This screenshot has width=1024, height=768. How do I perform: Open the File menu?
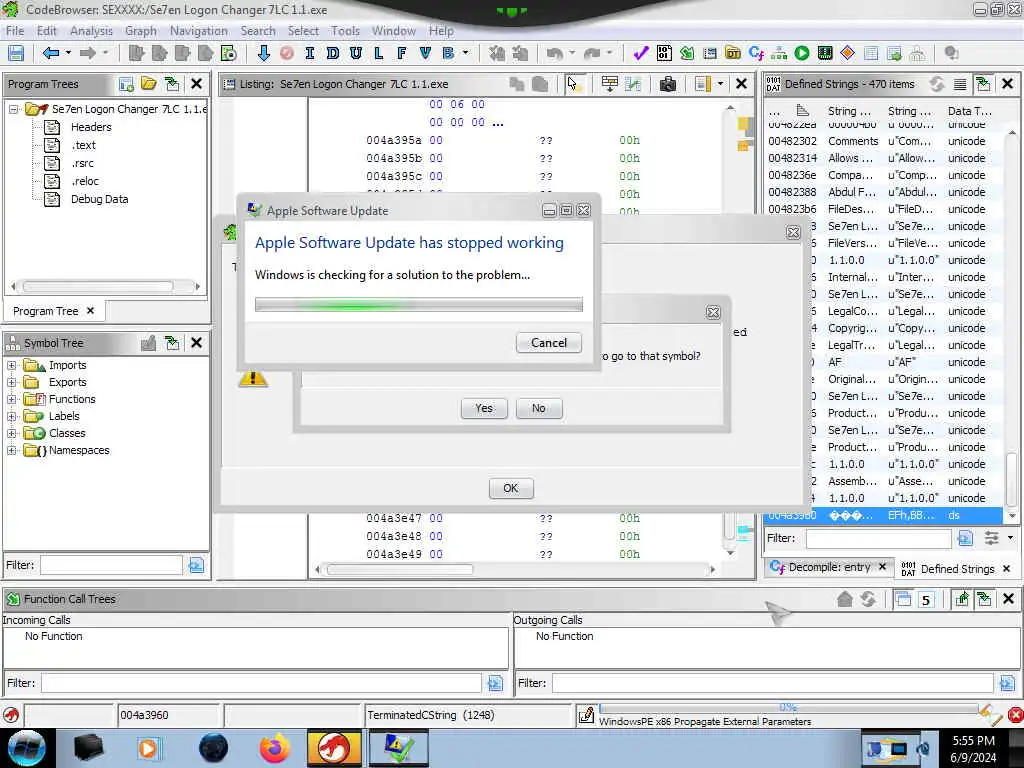pos(15,31)
